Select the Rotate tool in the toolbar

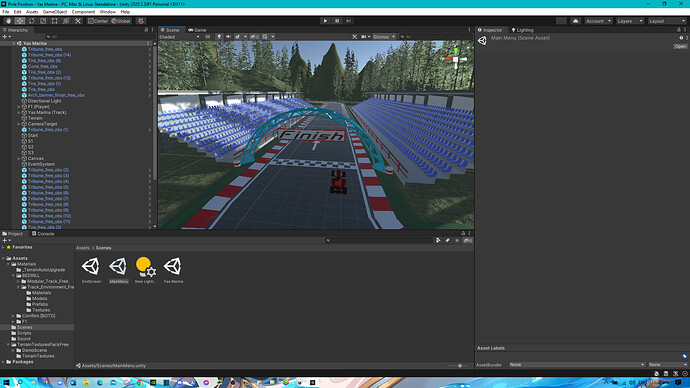click(x=31, y=21)
